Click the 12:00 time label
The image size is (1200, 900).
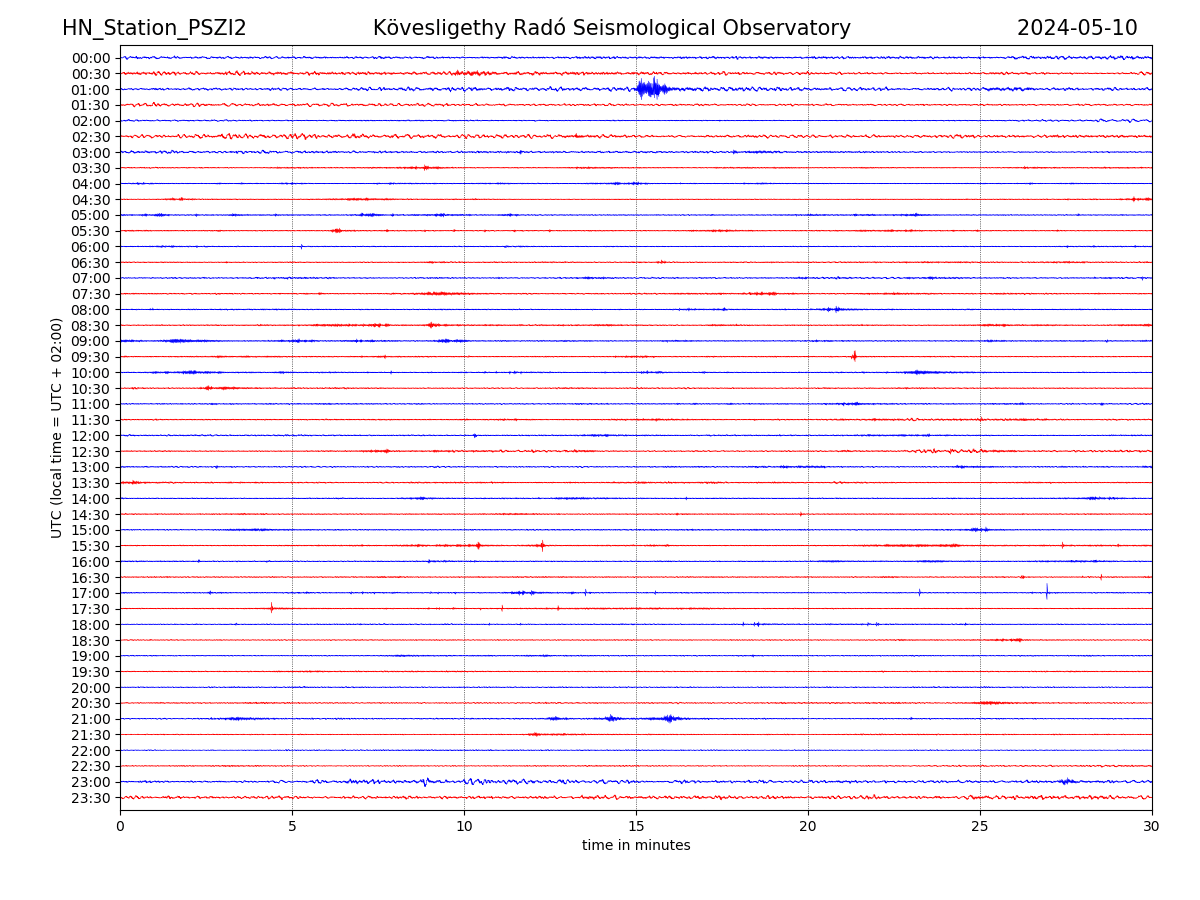[x=91, y=436]
